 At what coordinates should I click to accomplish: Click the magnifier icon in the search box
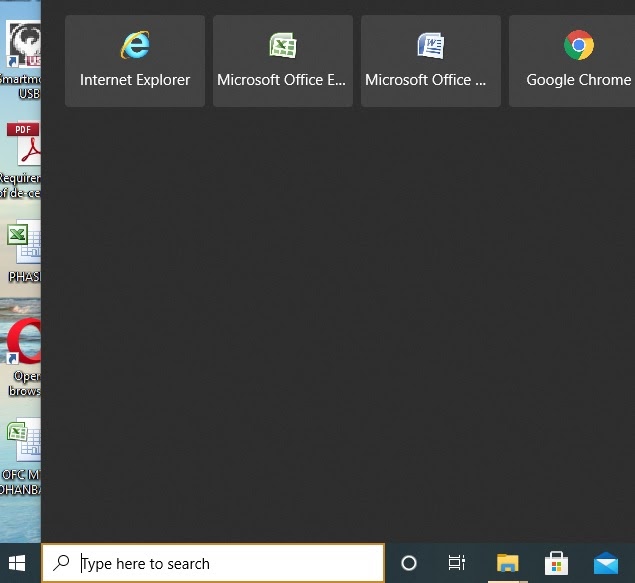click(x=62, y=562)
